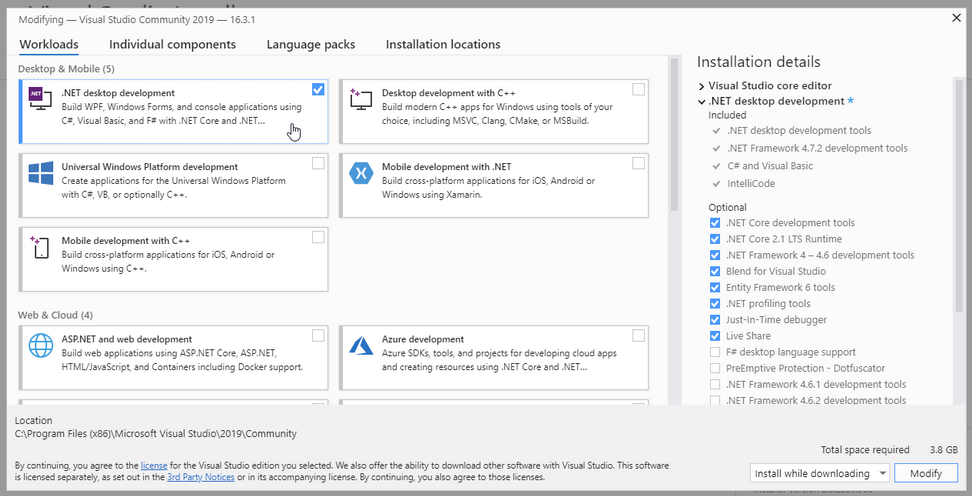This screenshot has height=496, width=972.
Task: Open the Install while downloading dropdown
Action: [820, 474]
